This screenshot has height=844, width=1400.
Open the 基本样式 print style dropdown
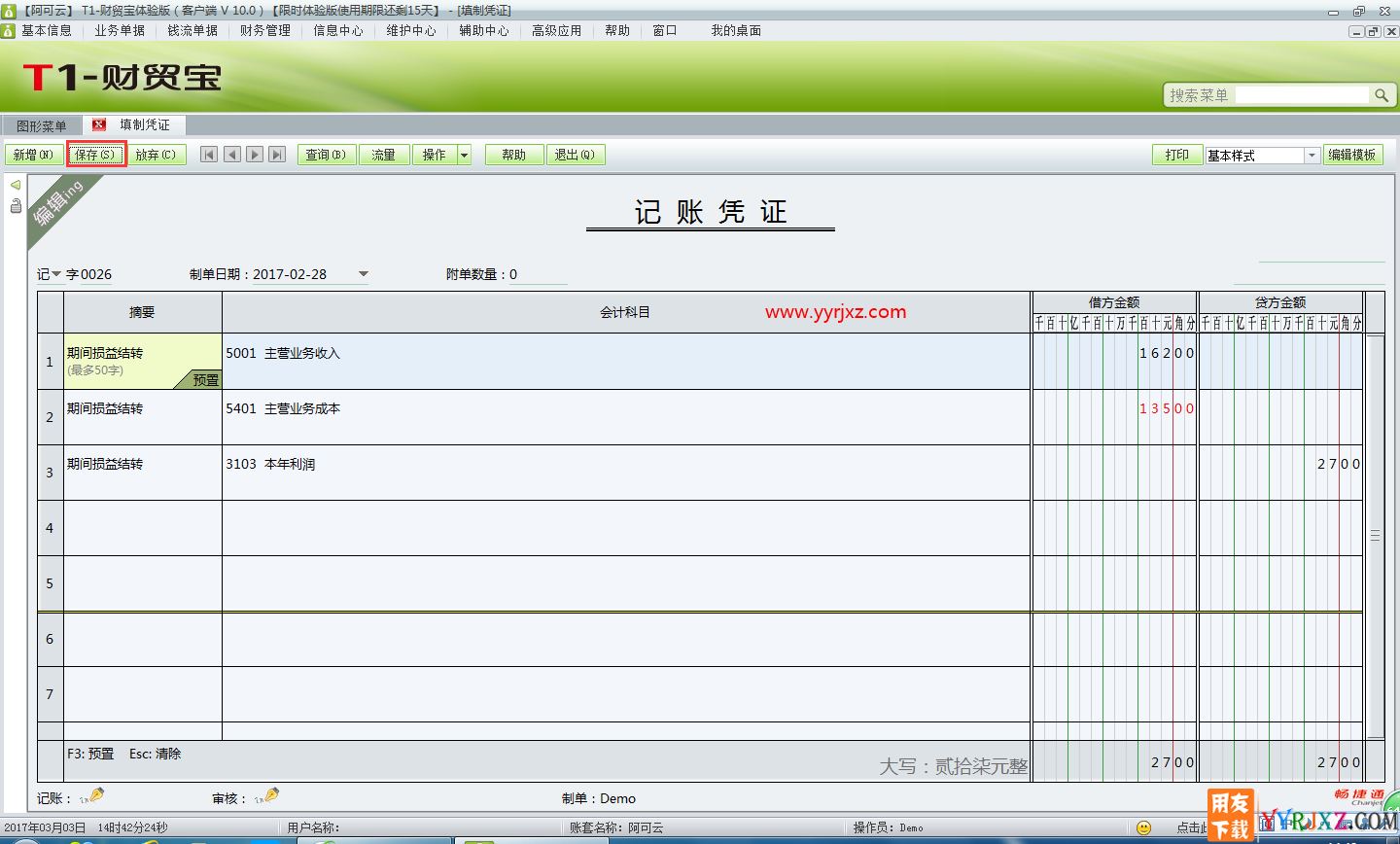(1312, 156)
